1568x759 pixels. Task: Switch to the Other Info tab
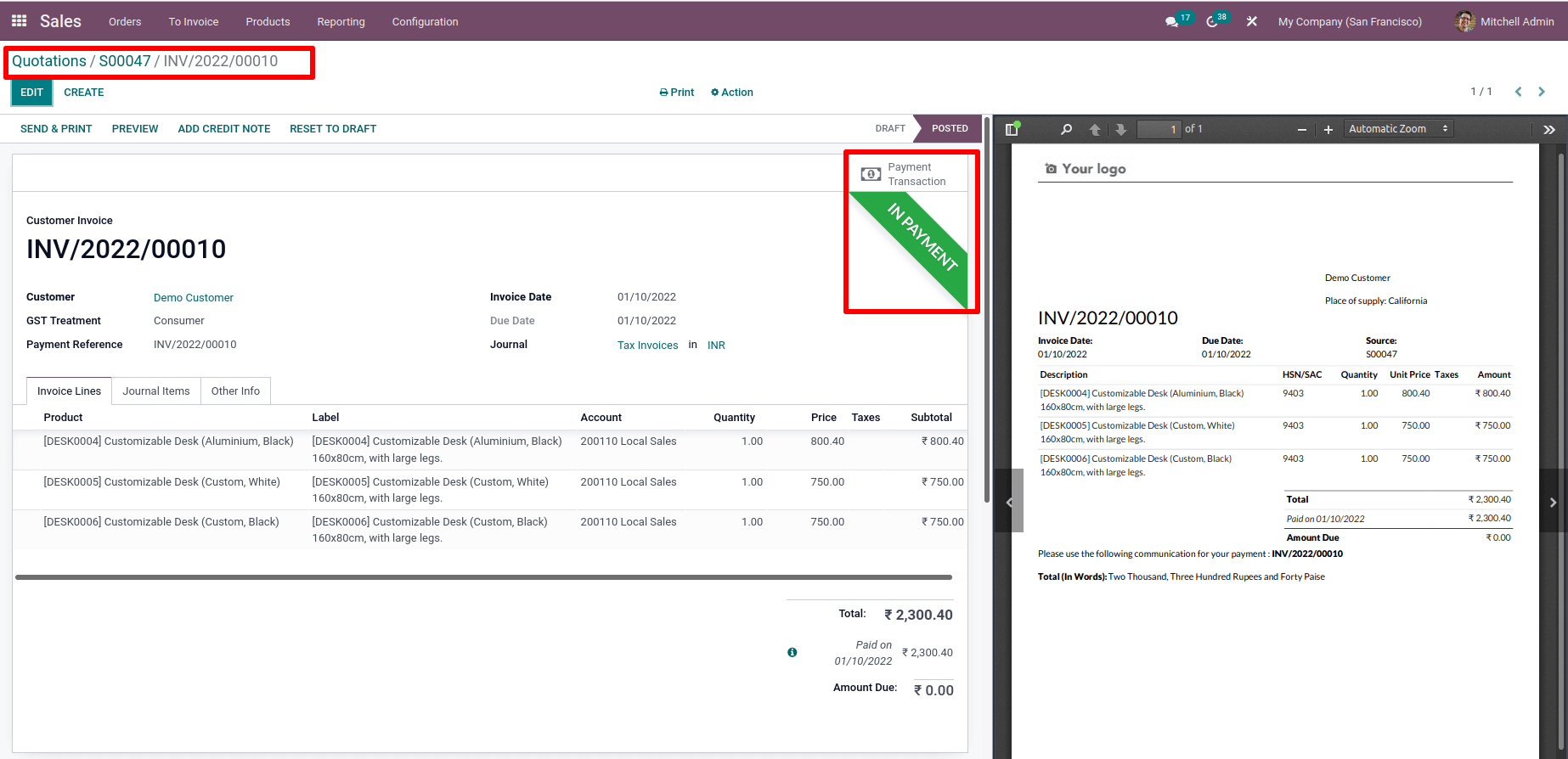tap(235, 391)
